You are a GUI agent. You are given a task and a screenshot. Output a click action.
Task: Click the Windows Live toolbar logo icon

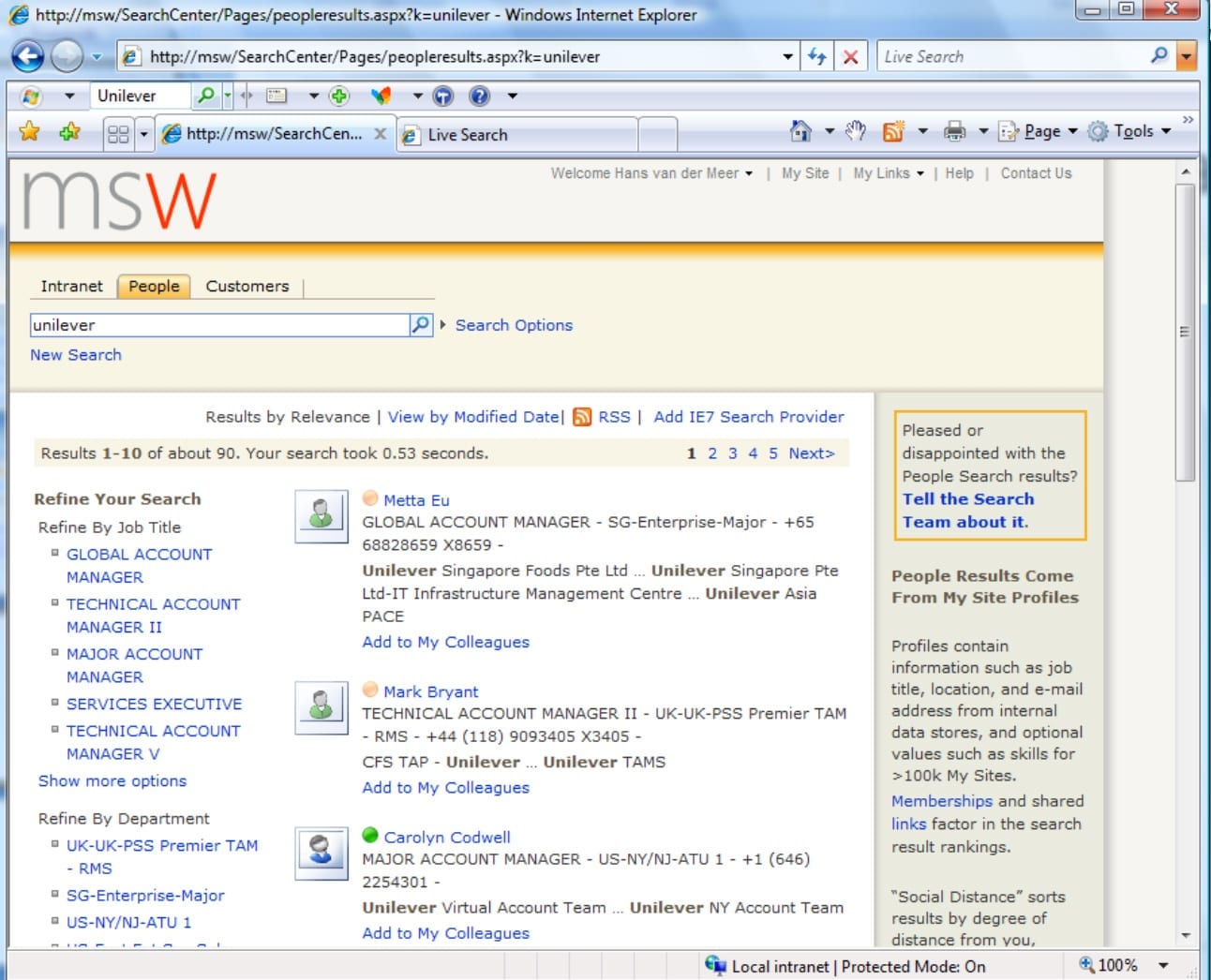pyautogui.click(x=31, y=96)
